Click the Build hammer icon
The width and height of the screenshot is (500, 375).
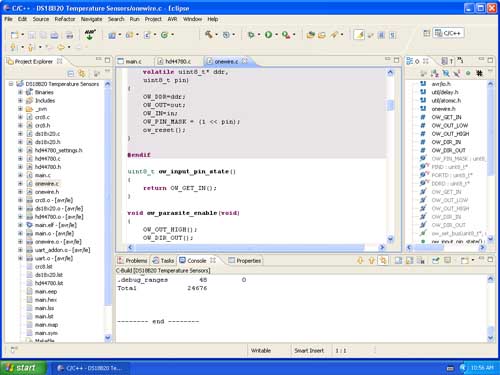coord(209,34)
